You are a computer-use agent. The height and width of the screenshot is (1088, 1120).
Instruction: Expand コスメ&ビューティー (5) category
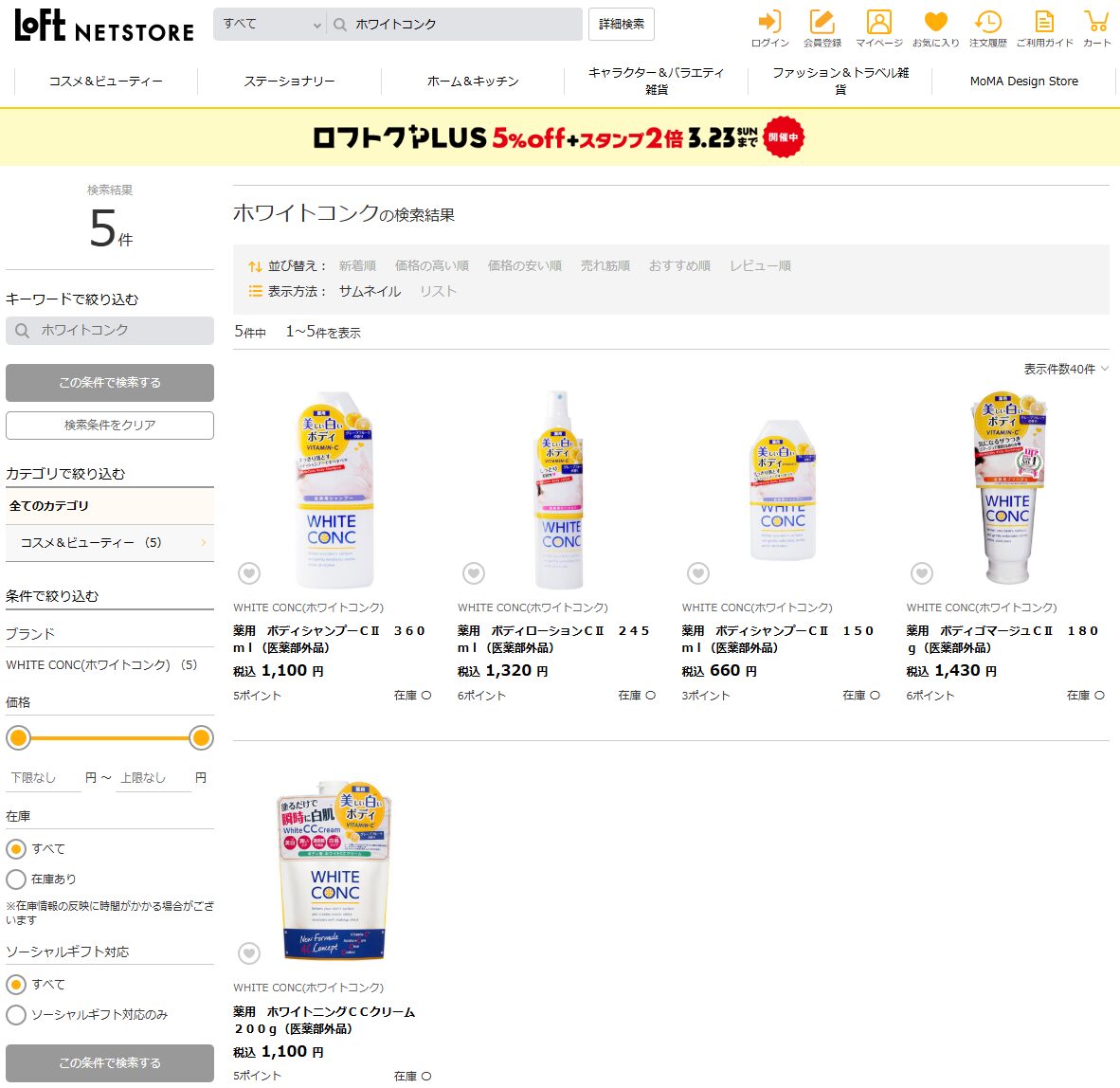[109, 543]
